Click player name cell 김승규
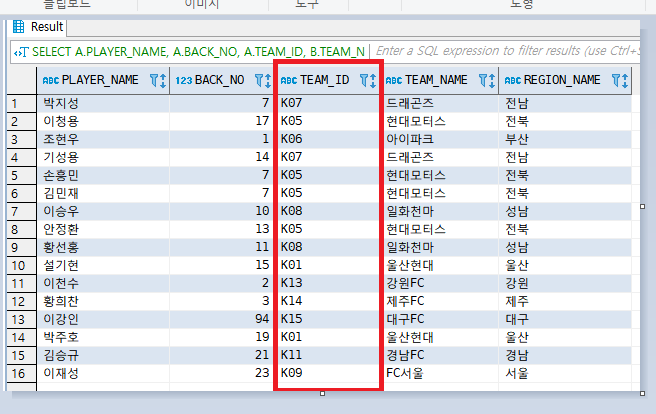 point(103,355)
